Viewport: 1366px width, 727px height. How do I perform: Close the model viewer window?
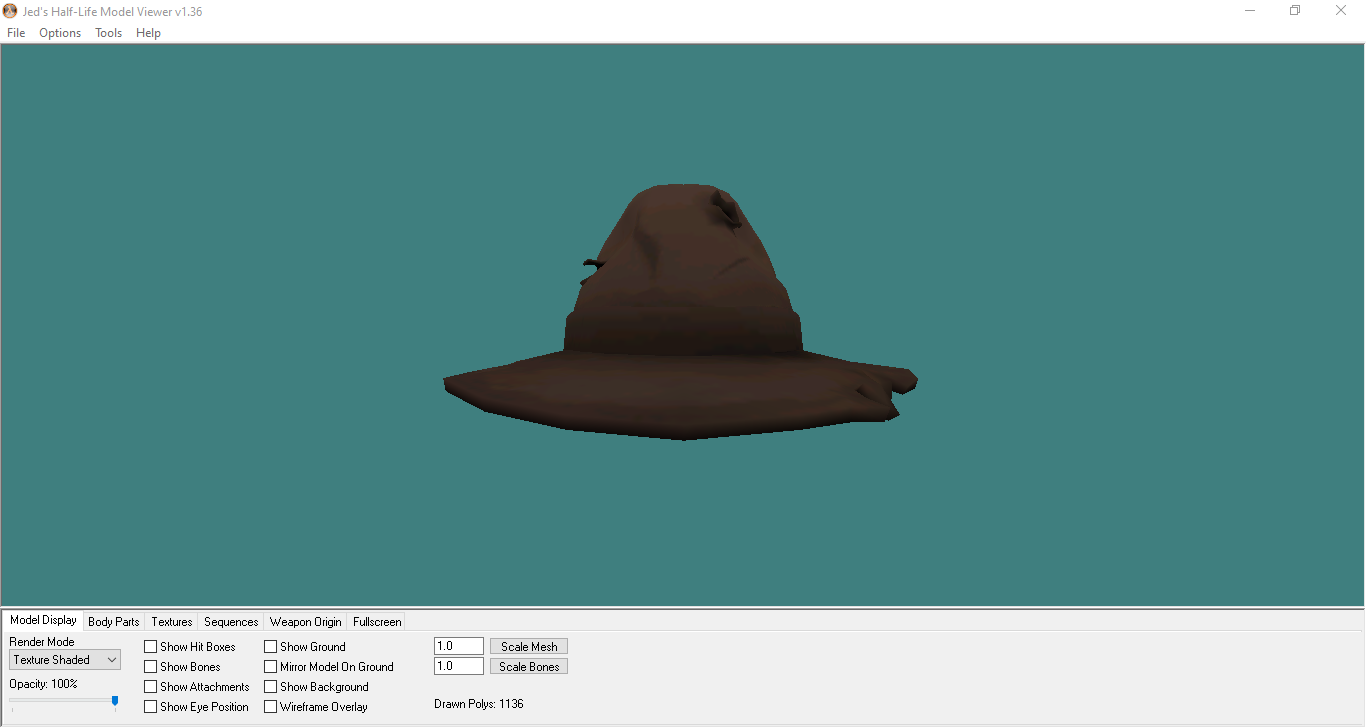click(x=1341, y=11)
